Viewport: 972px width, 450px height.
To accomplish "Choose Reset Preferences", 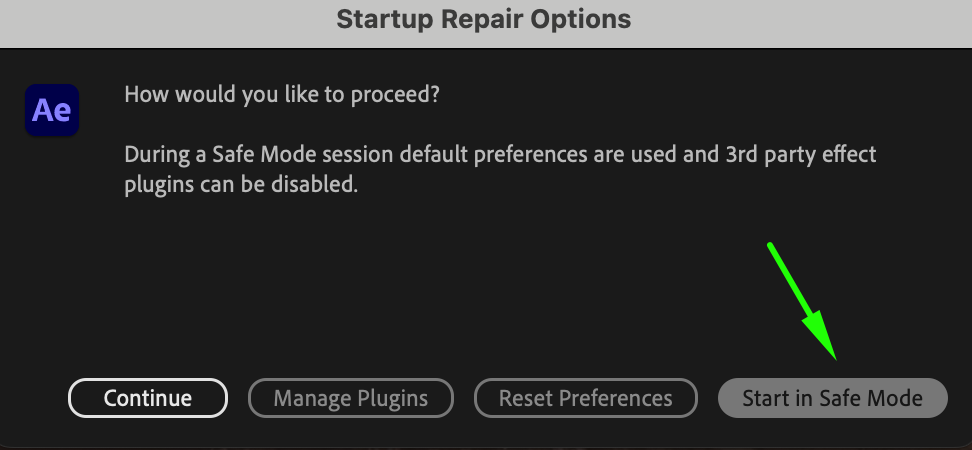I will (x=586, y=398).
